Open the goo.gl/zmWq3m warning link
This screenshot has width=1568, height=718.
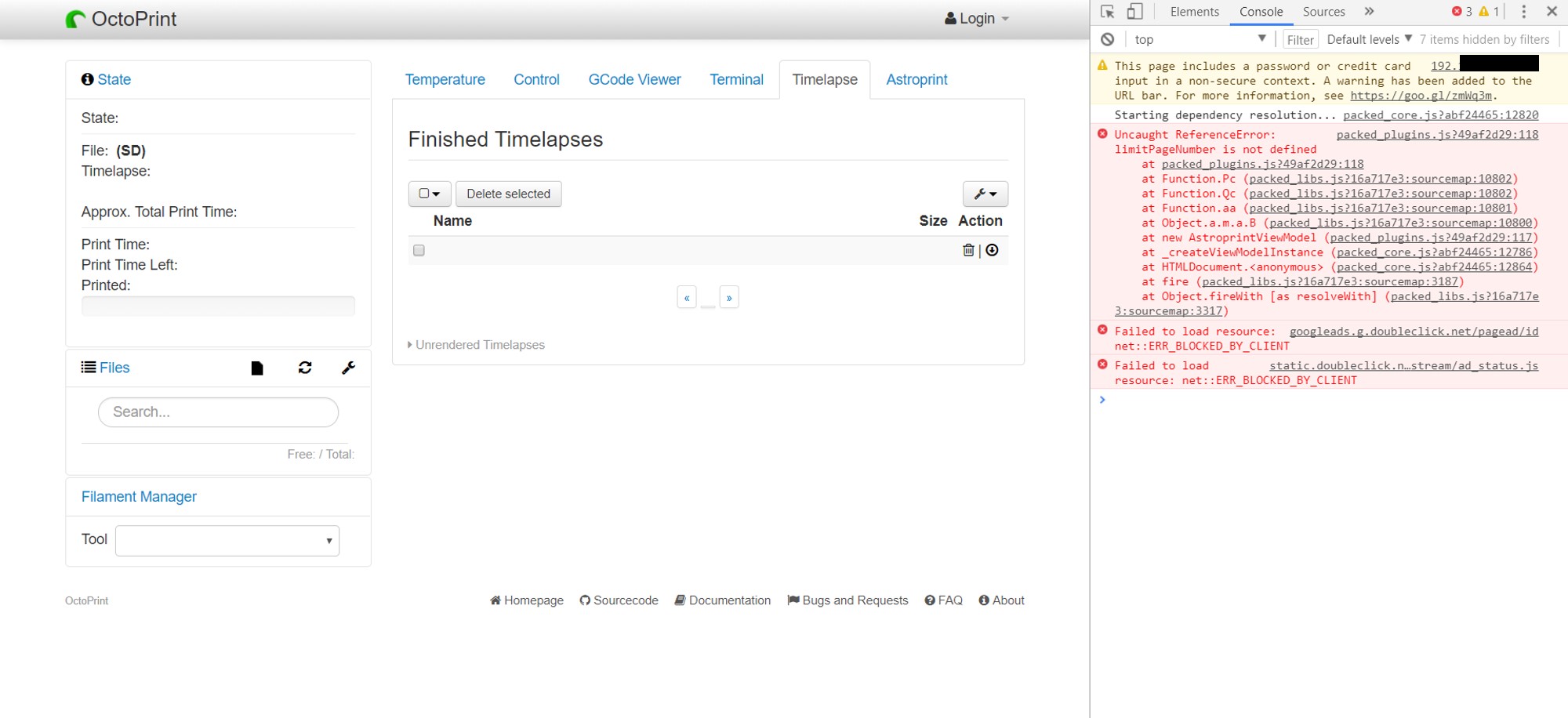pyautogui.click(x=1421, y=96)
